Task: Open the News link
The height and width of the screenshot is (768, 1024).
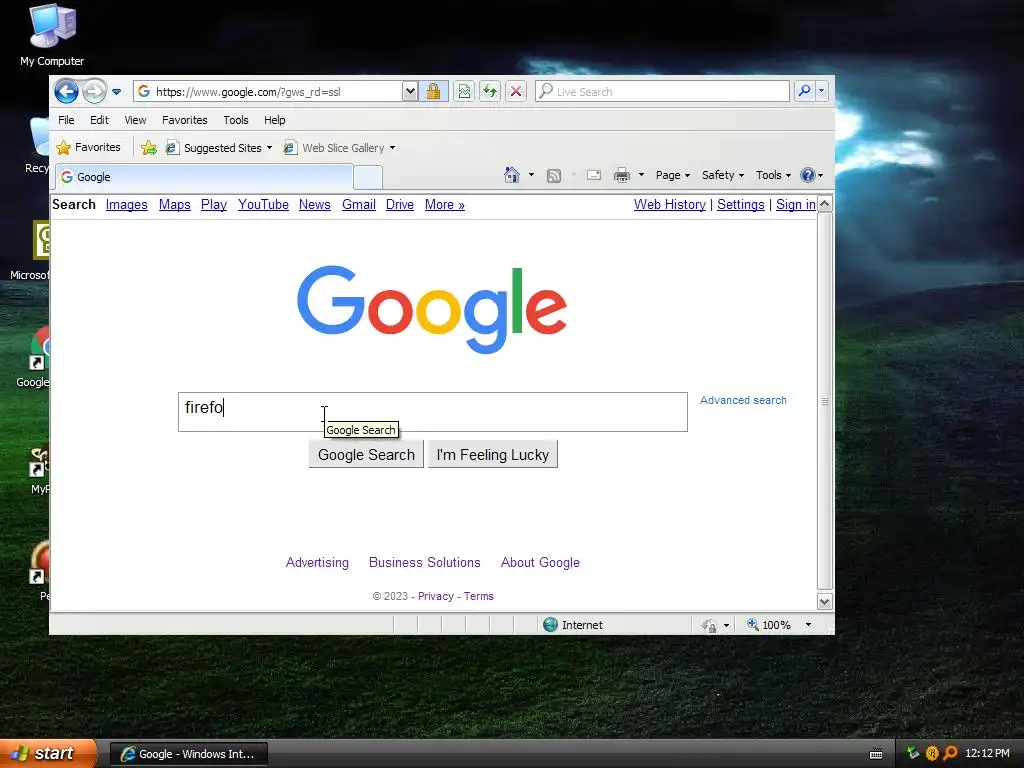Action: [315, 204]
